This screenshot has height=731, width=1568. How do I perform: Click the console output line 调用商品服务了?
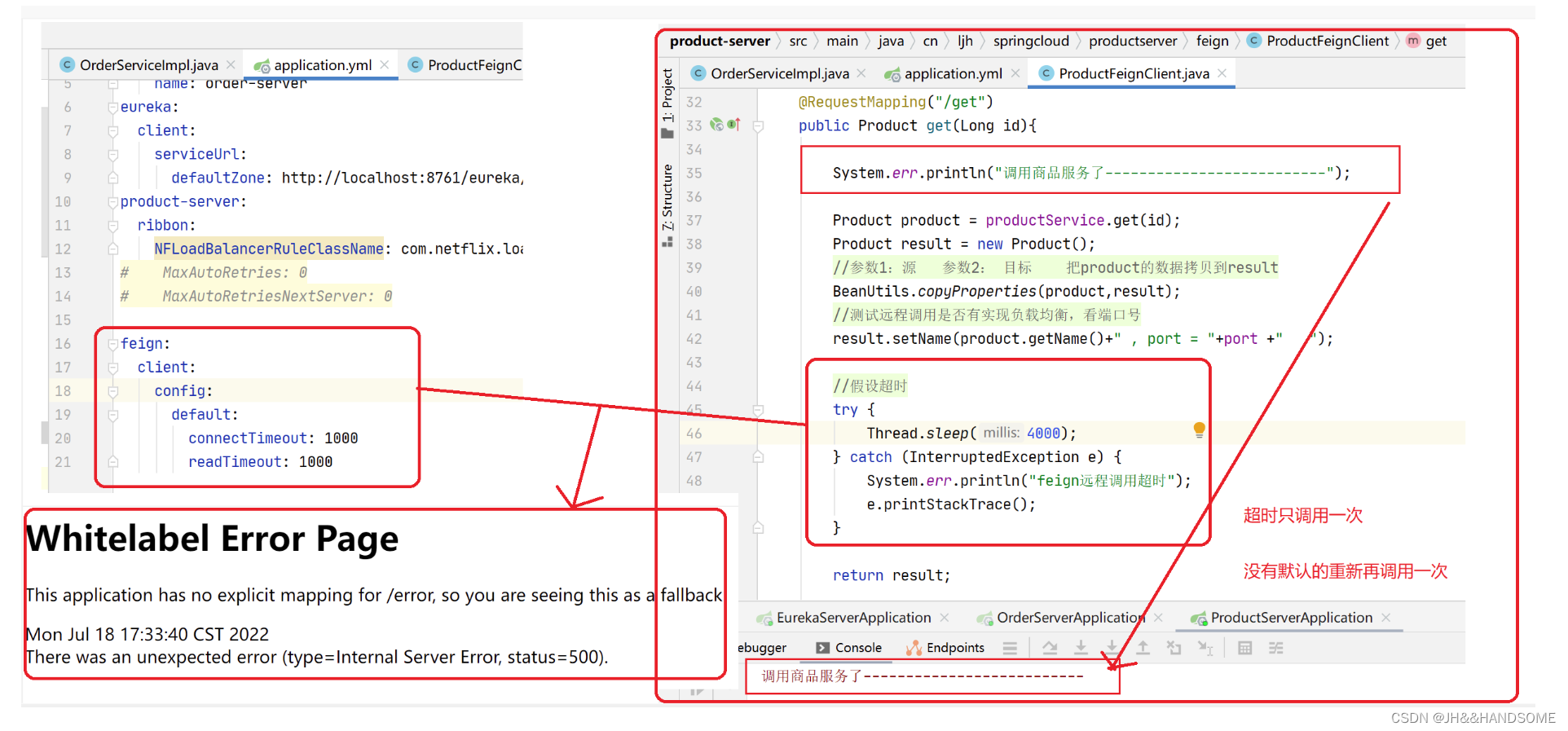point(923,676)
